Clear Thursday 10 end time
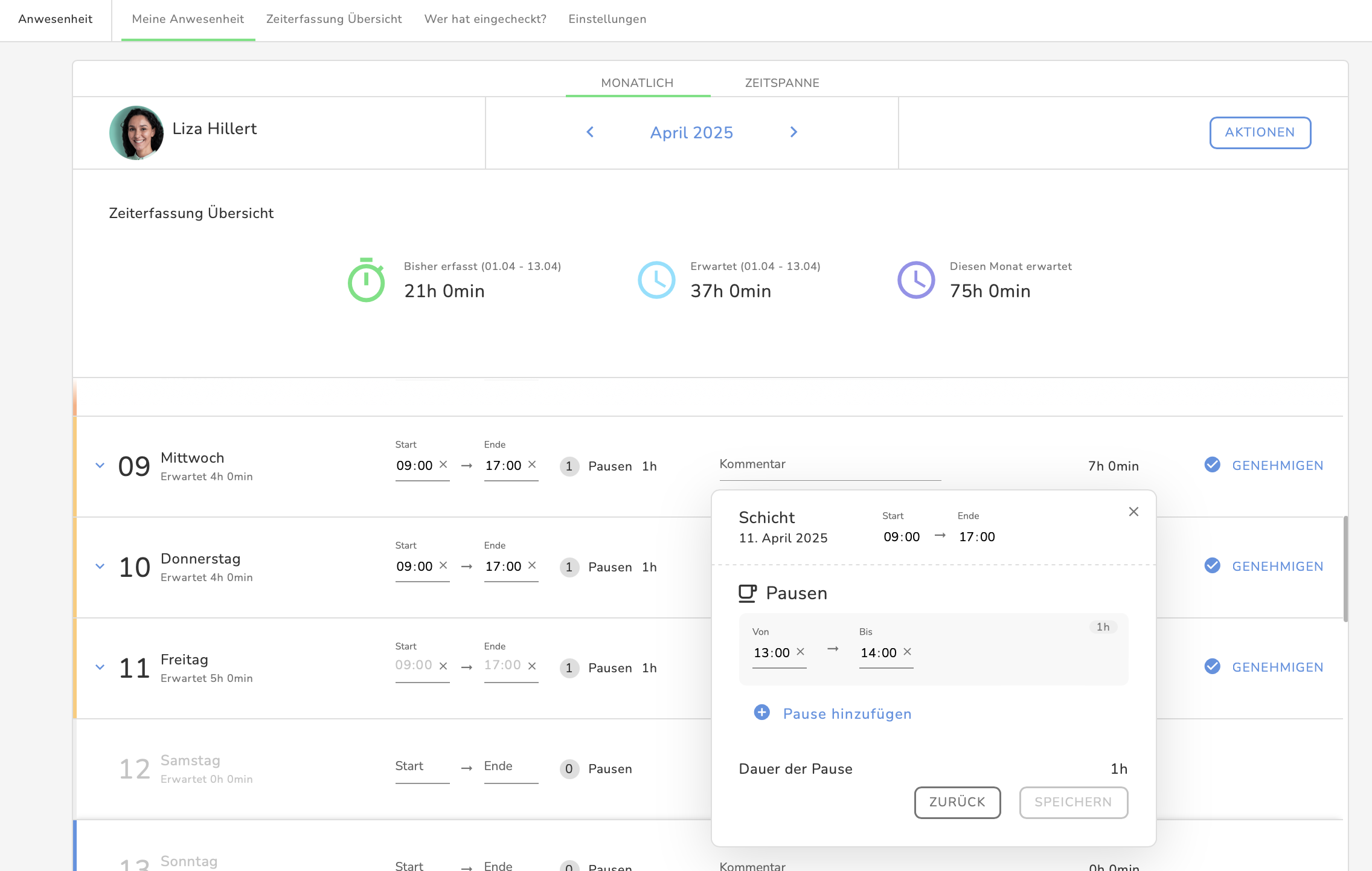The width and height of the screenshot is (1372, 871). click(x=532, y=565)
